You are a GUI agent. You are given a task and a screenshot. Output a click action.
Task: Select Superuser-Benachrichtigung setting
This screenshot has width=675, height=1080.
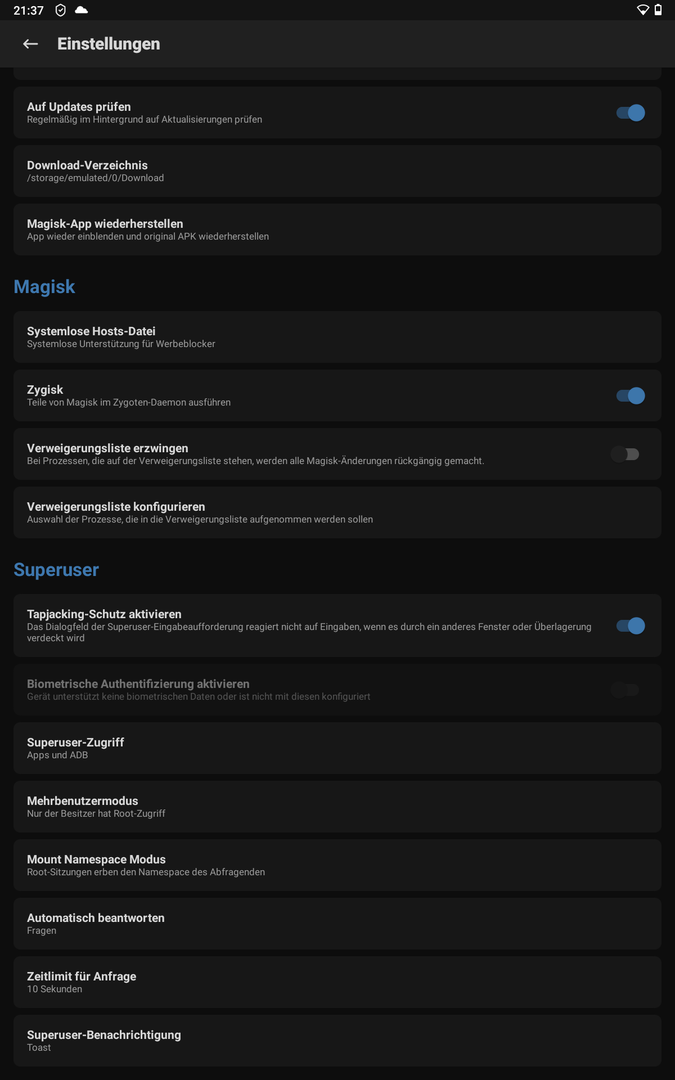tap(337, 1040)
